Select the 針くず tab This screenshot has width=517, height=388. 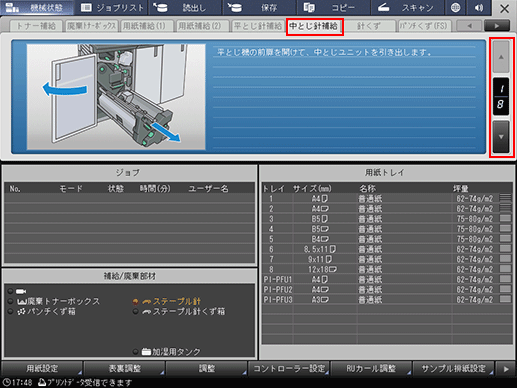coord(369,26)
